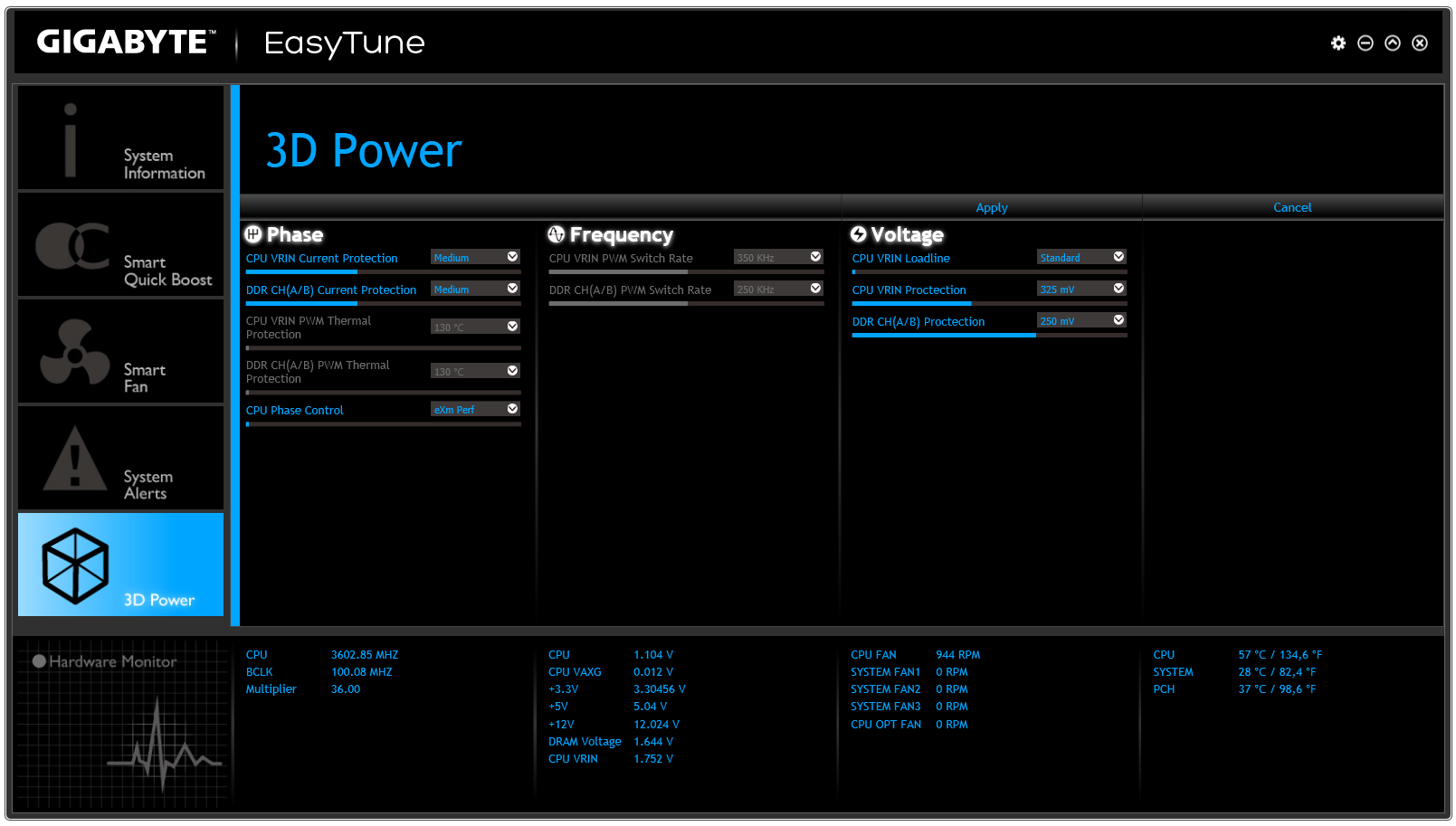Click the up-arrow circle icon in title bar
This screenshot has width=1456, height=826.
[x=1393, y=43]
